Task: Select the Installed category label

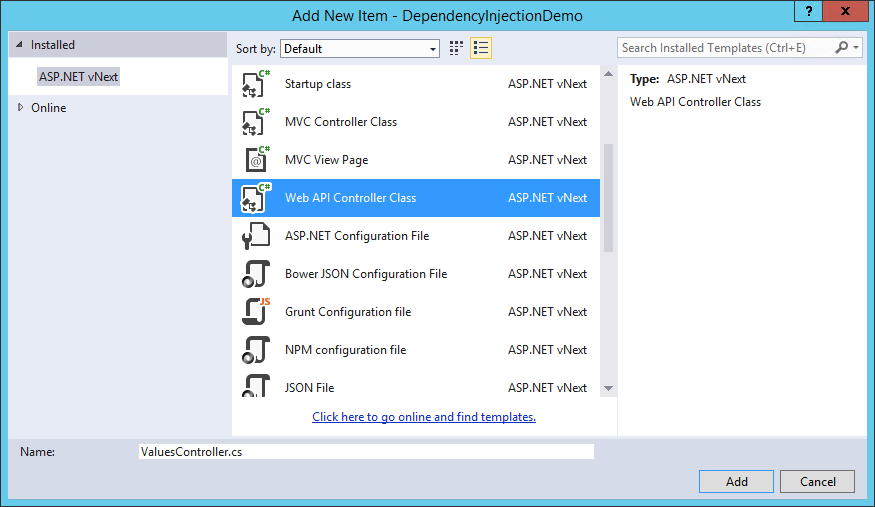Action: 52,45
